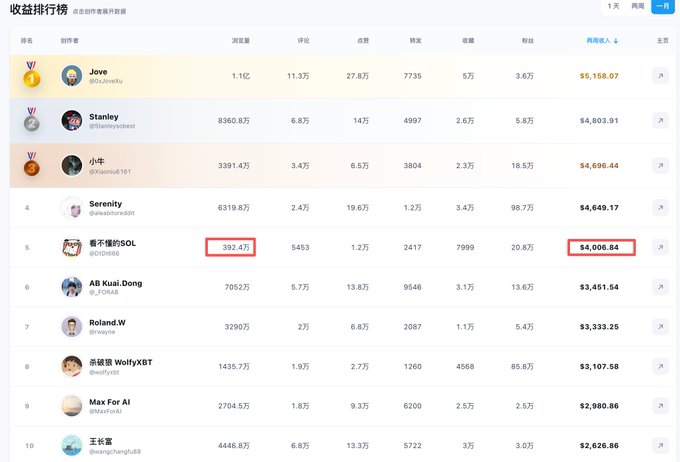Click the @Stanleysobest handle
Screen dimensions: 680x462
(112, 126)
